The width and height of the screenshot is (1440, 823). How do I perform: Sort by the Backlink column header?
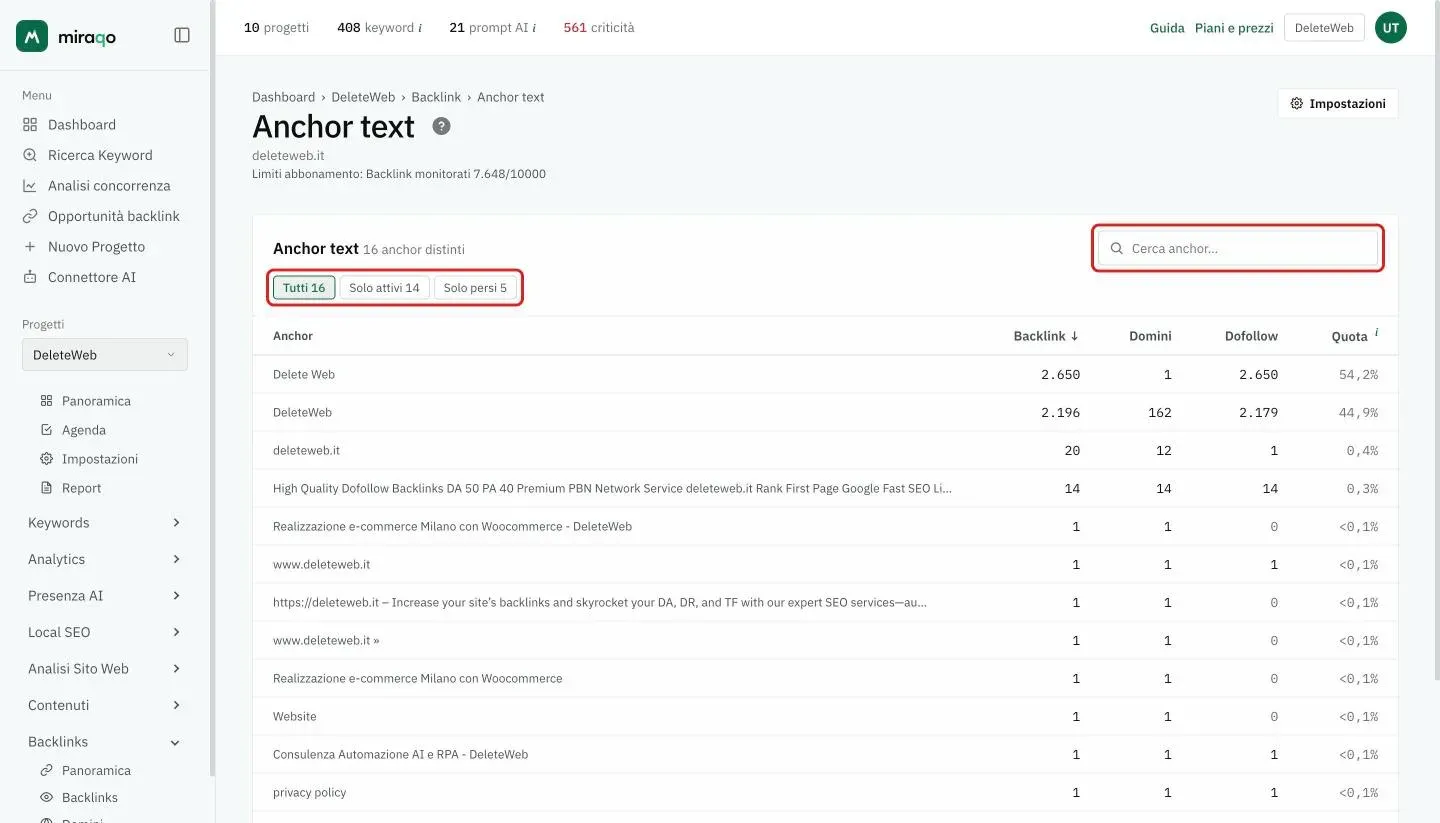1046,336
